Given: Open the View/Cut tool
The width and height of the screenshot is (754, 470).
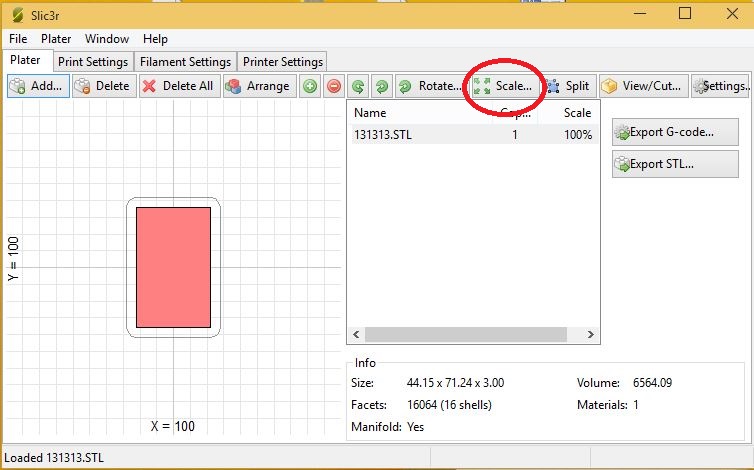Looking at the screenshot, I should [642, 86].
